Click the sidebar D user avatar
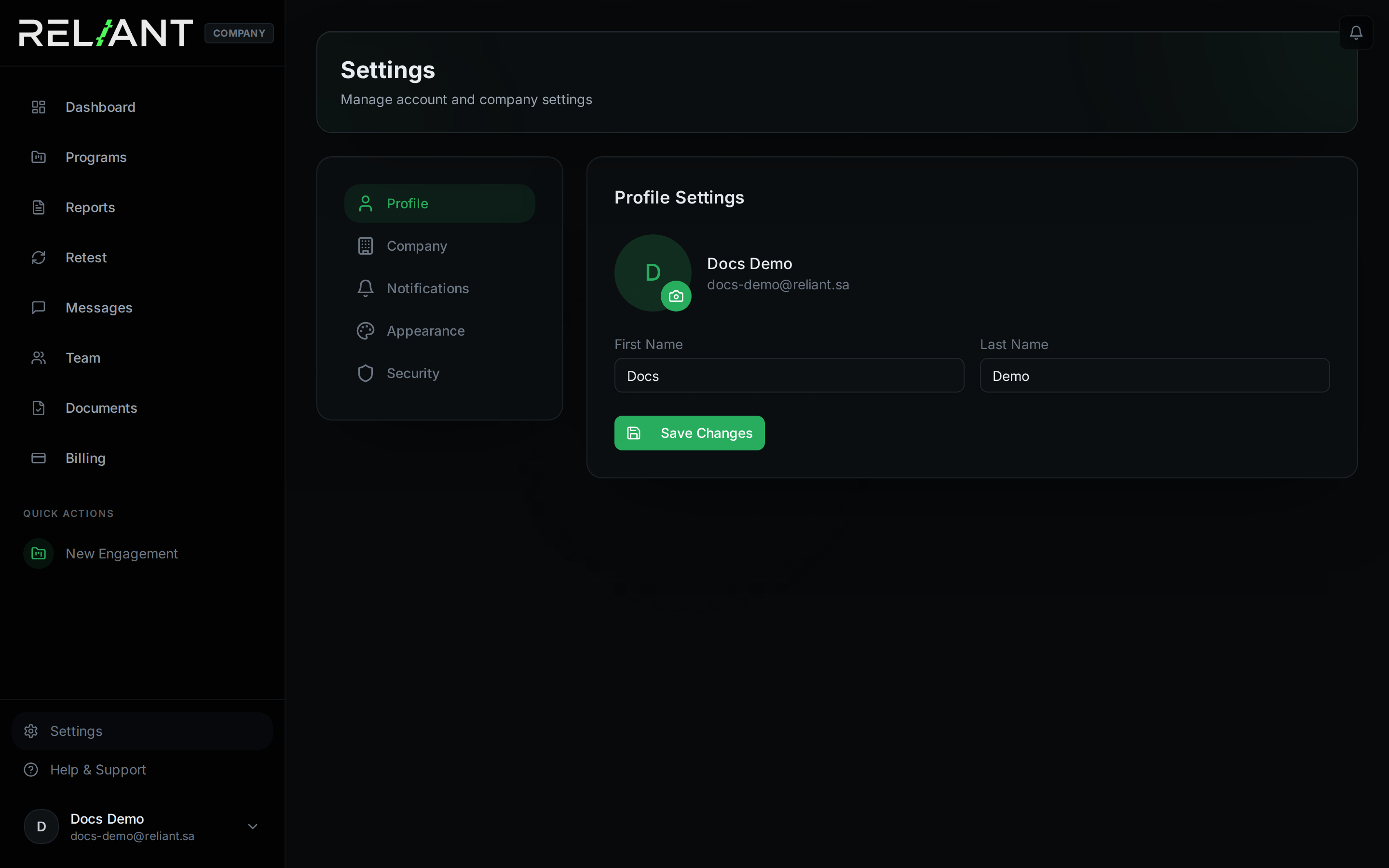1389x868 pixels. (x=41, y=827)
